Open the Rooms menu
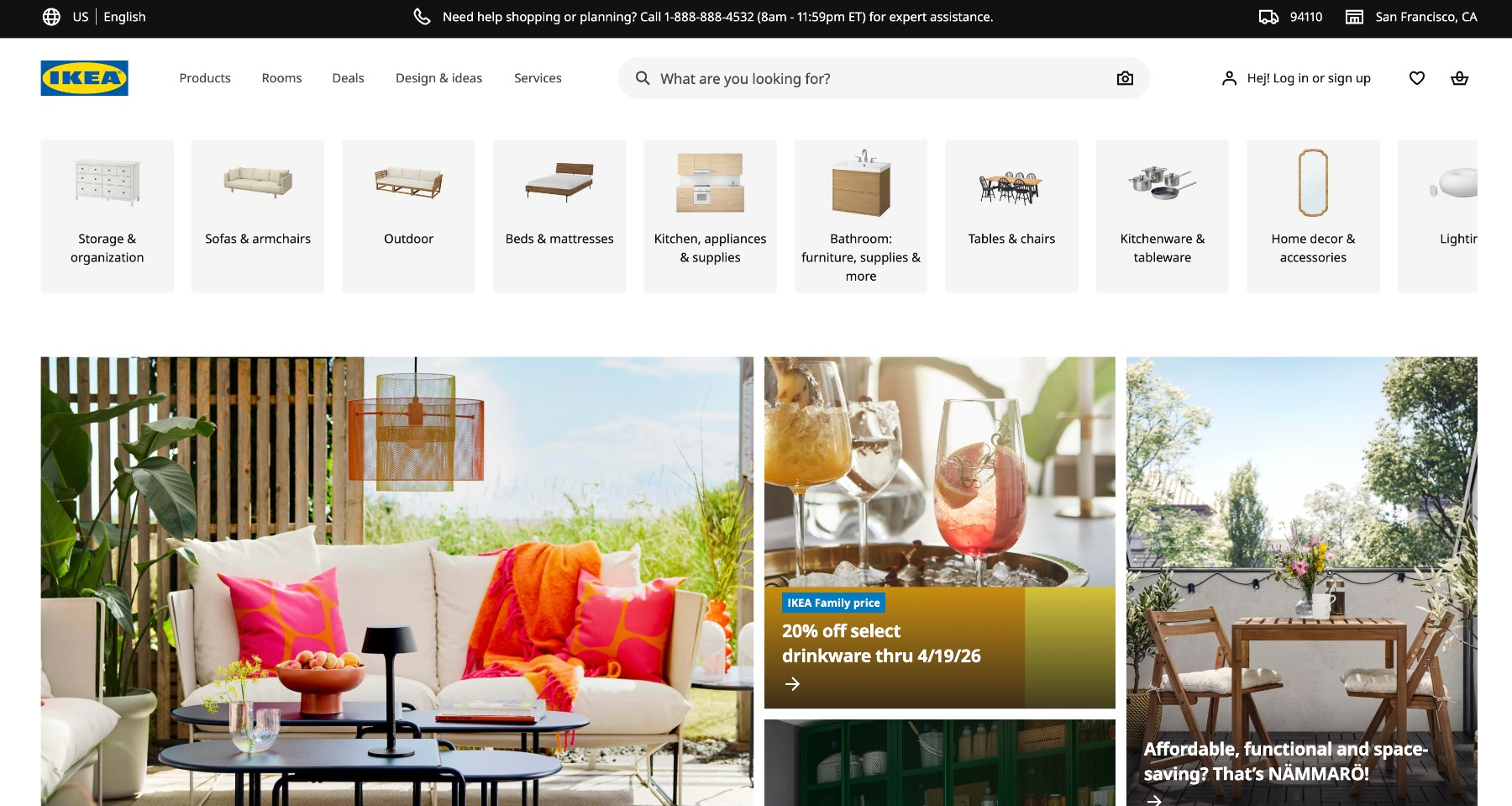 click(281, 78)
